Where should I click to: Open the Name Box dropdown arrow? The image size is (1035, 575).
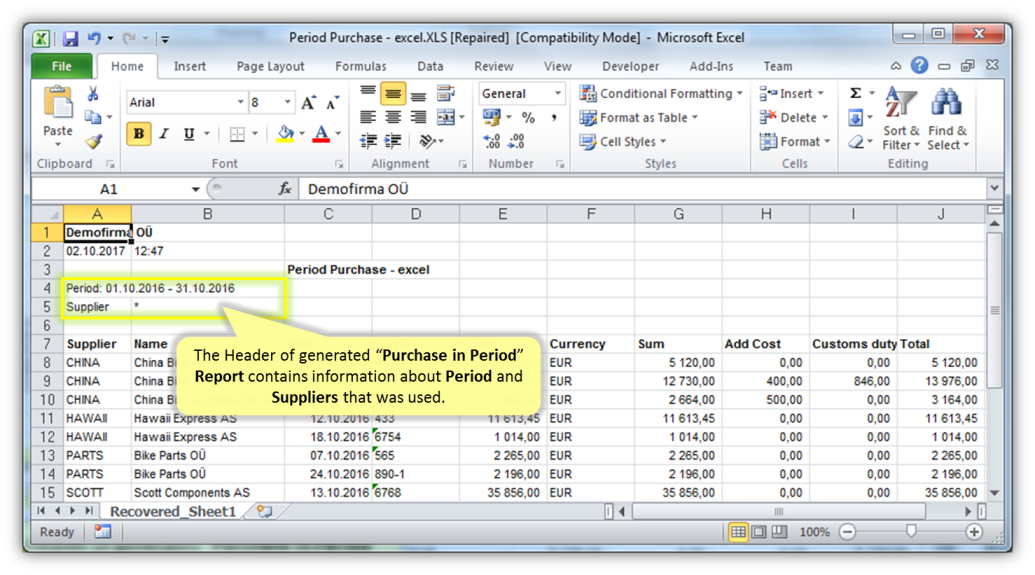[195, 189]
